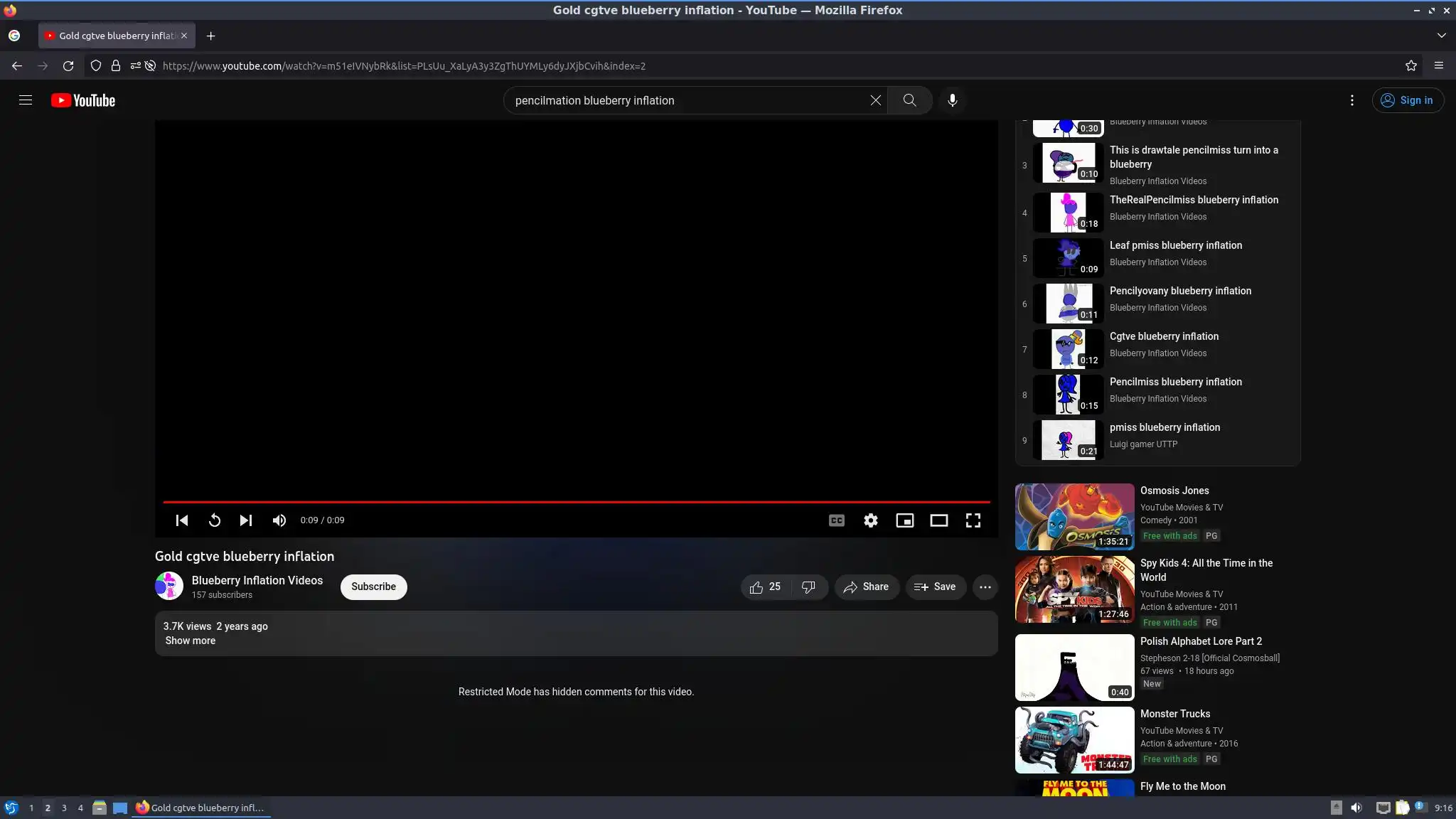Search with your voice microphone
The width and height of the screenshot is (1456, 819).
pos(953,100)
